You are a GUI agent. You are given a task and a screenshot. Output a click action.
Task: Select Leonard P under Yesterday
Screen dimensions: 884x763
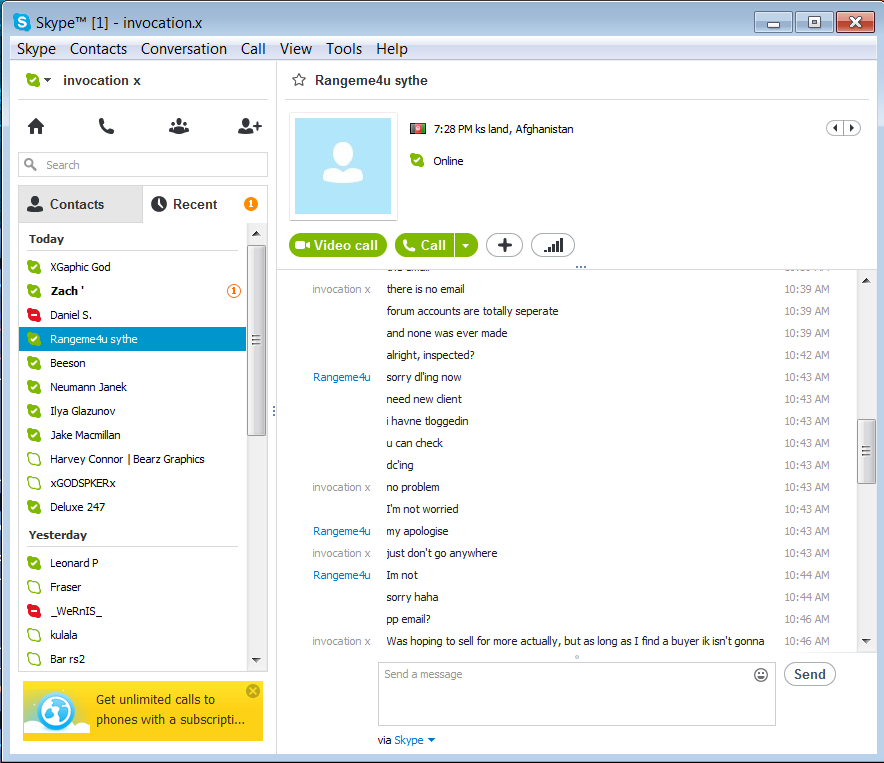[x=132, y=563]
